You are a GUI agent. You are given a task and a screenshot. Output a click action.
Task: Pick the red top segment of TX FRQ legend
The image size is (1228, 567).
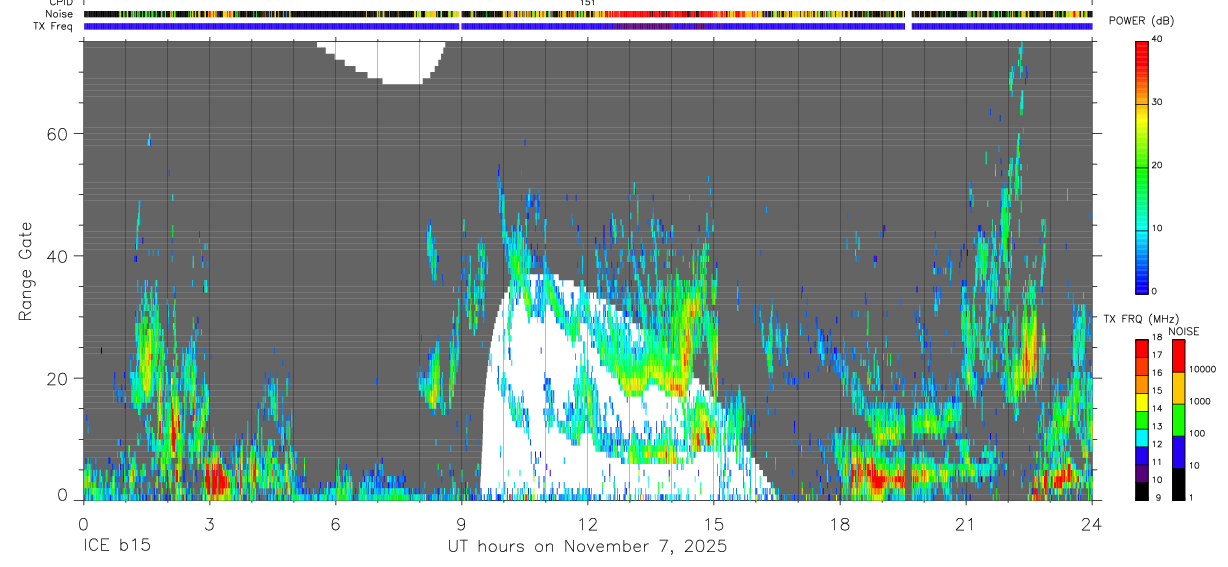1142,349
